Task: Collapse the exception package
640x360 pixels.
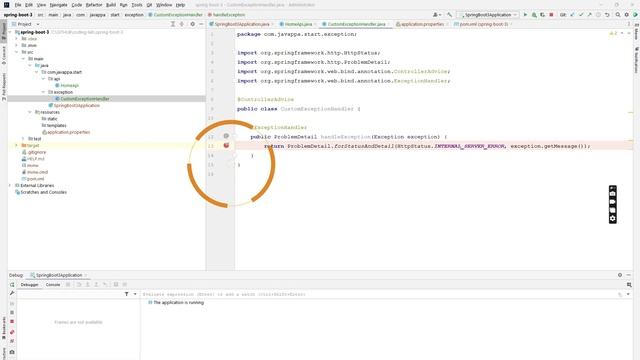Action: click(43, 92)
